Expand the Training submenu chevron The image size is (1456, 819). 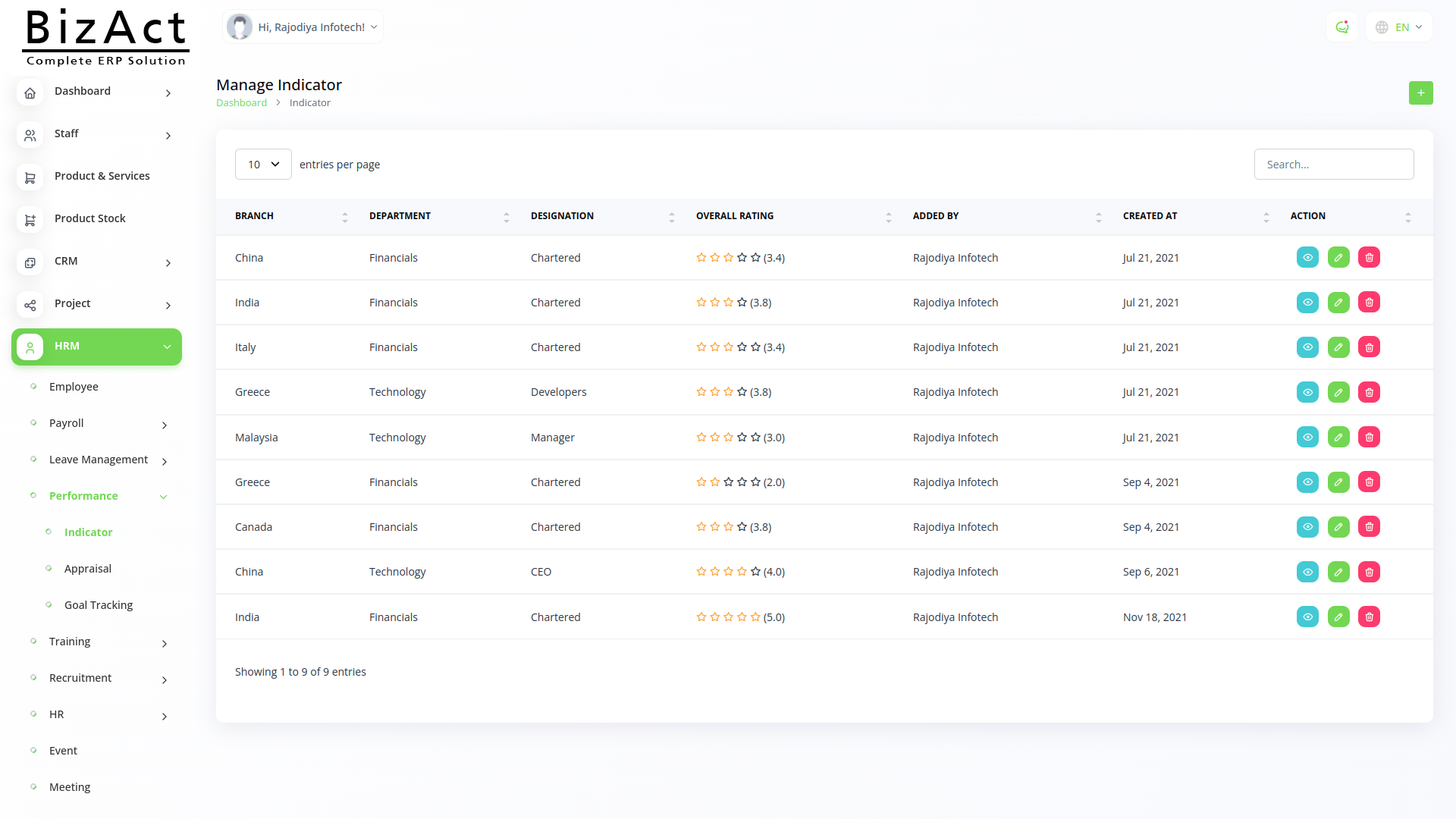[x=165, y=644]
